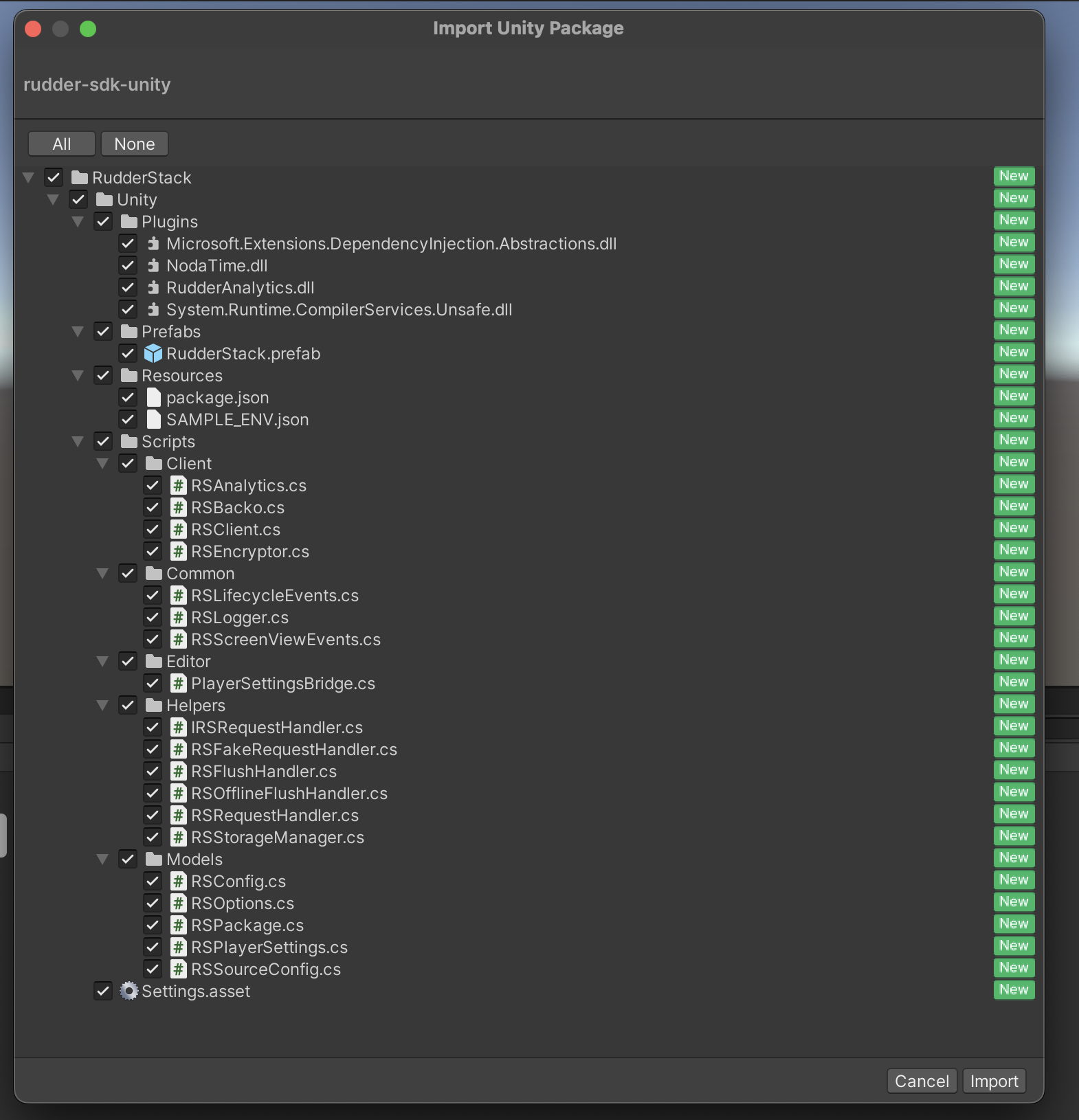The image size is (1079, 1120).
Task: Click the Microsoft.Extensions.DependencyInjection.Abstractions.dll plugin icon
Action: (153, 244)
